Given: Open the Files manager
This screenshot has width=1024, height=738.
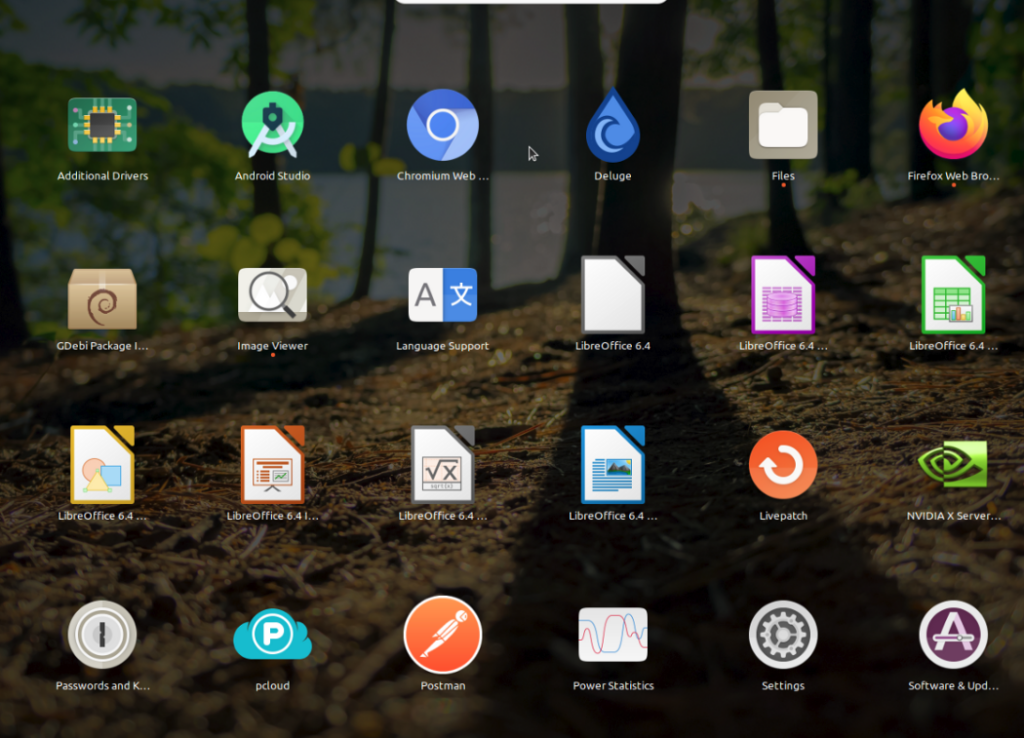Looking at the screenshot, I should [783, 125].
